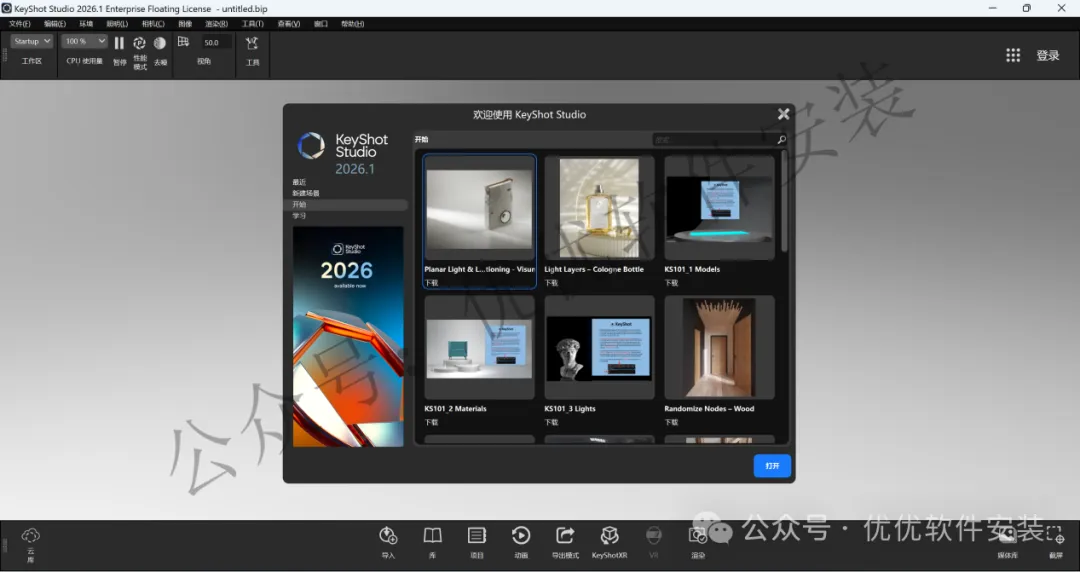
Task: Open the 窗口 menu
Action: point(321,23)
